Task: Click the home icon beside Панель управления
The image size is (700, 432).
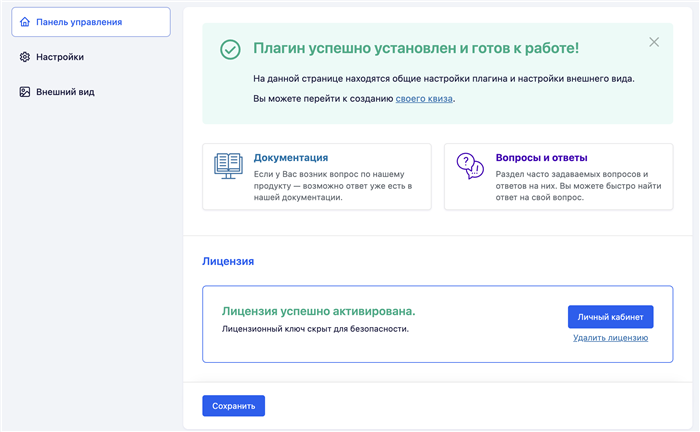Action: pos(25,22)
